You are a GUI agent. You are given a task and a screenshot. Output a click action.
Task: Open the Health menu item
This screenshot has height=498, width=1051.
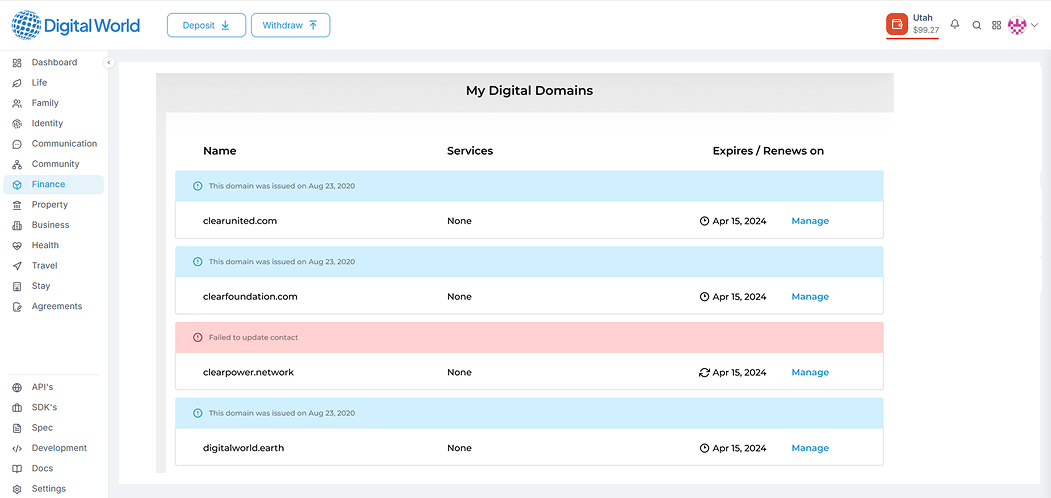coord(54,245)
